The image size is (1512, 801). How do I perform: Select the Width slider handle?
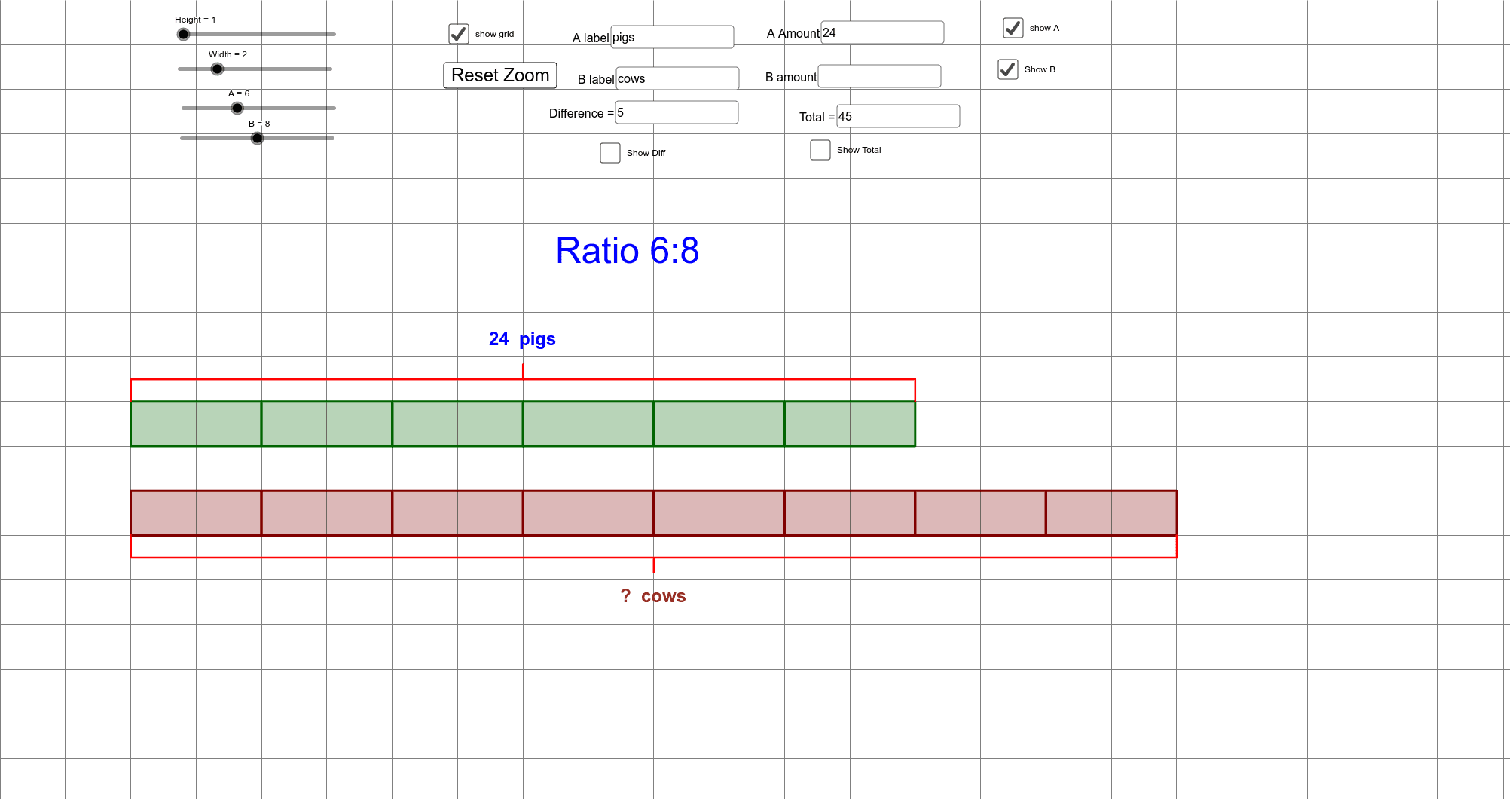point(217,69)
